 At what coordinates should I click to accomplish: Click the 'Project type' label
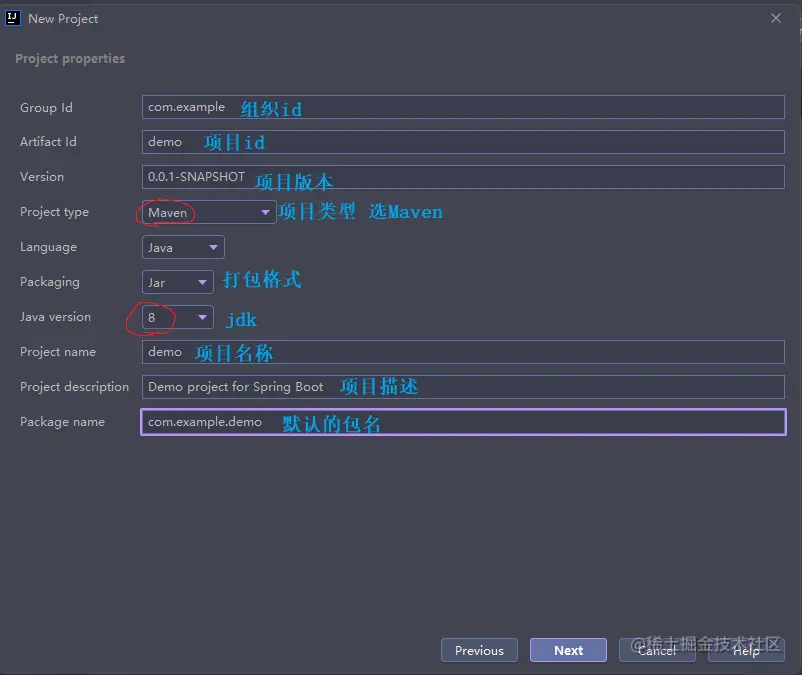click(54, 212)
